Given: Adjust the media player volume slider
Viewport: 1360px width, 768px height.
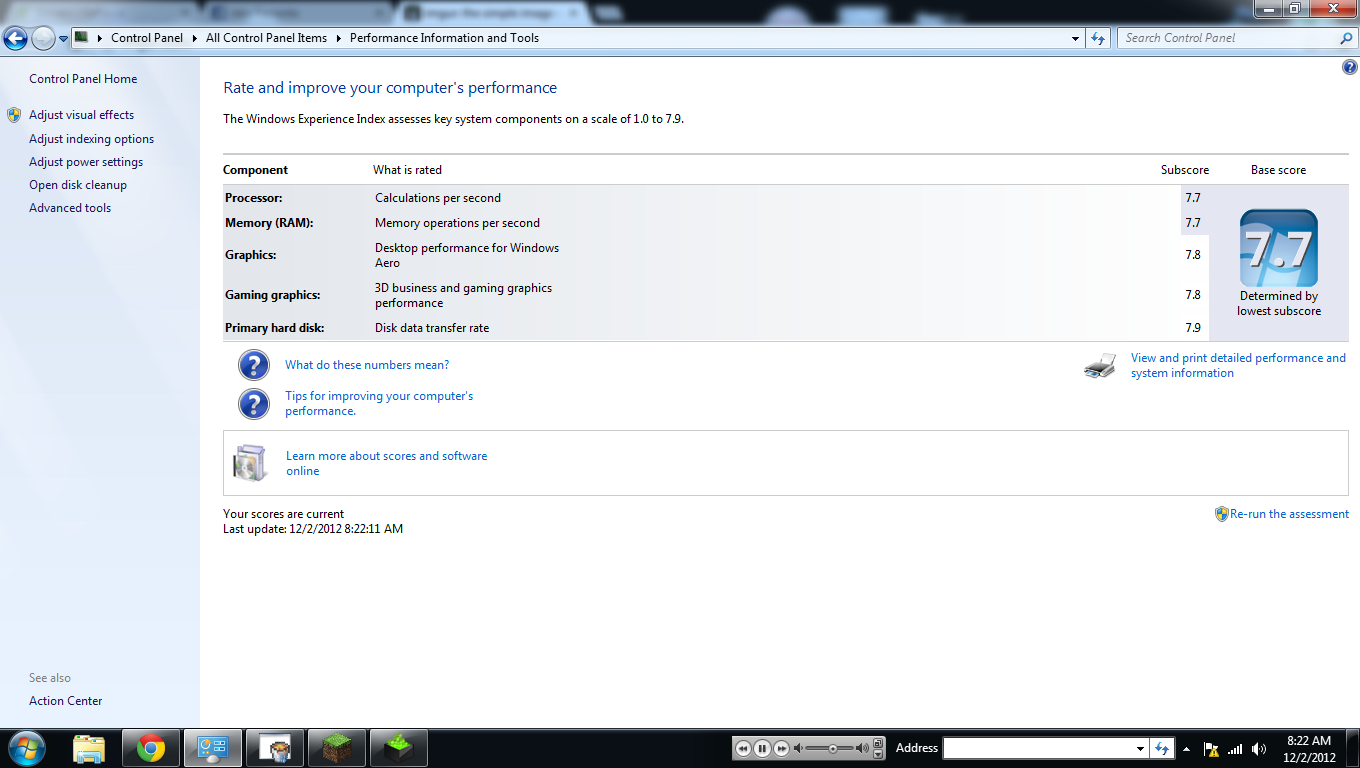Looking at the screenshot, I should coord(832,748).
